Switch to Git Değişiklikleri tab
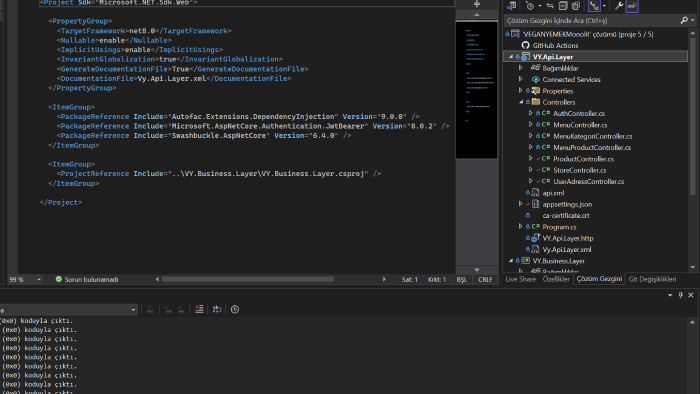This screenshot has width=700, height=394. pos(652,279)
